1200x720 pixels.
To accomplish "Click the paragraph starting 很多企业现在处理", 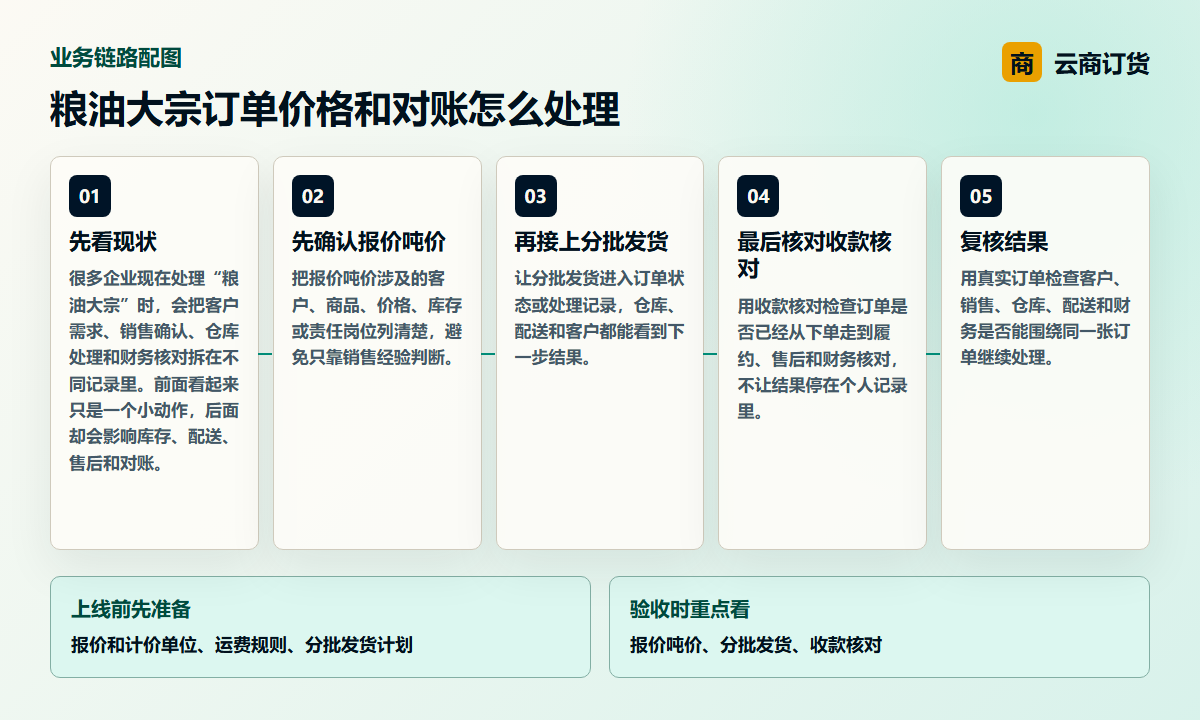I will point(154,371).
